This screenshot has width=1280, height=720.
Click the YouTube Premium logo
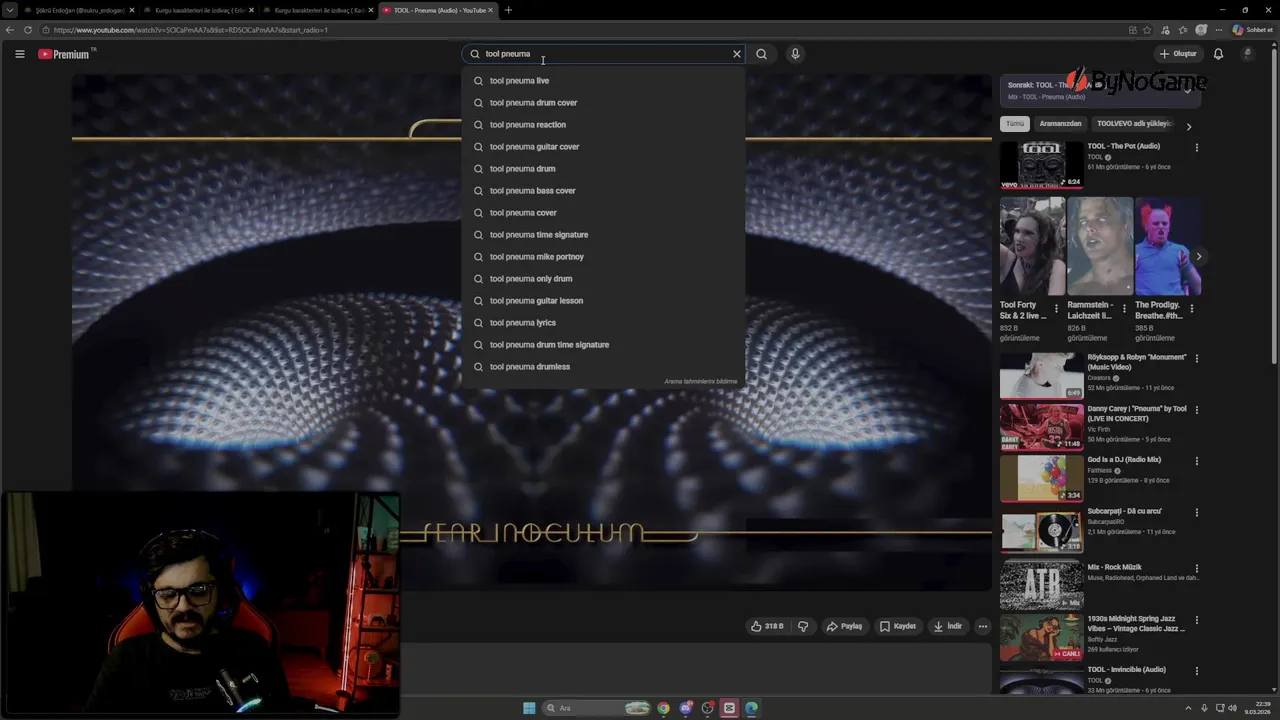(x=64, y=54)
